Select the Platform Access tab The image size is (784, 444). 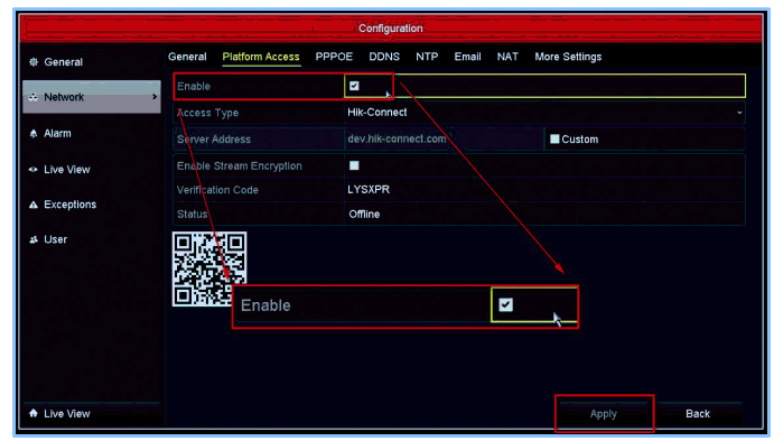(x=261, y=56)
